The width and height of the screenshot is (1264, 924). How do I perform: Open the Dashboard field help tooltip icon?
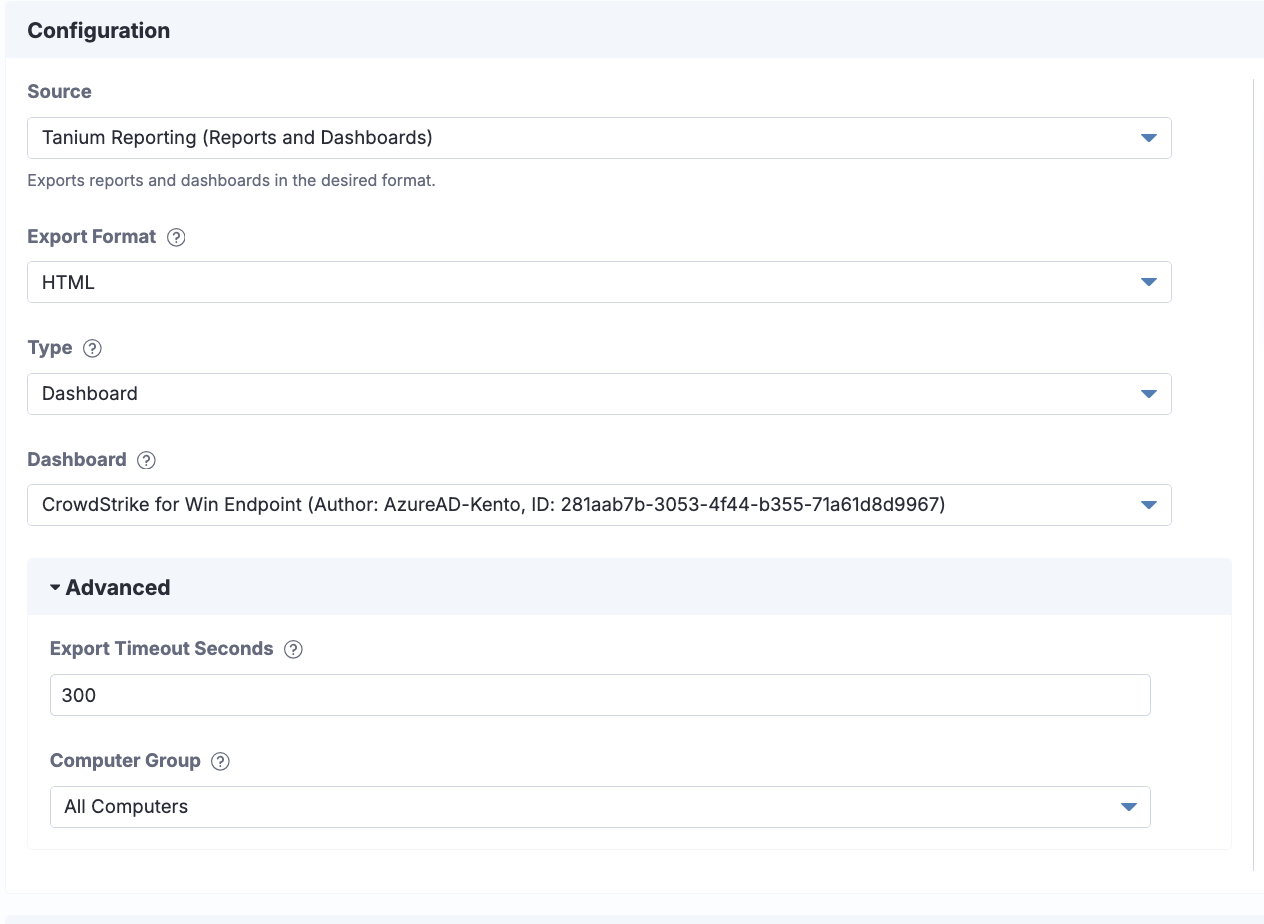point(146,460)
